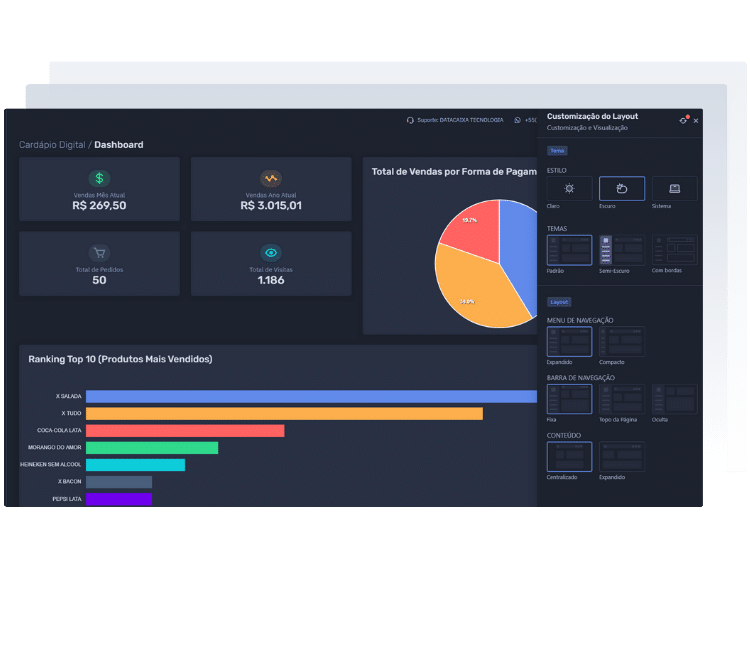
Task: Click the WhatsApp phone icon in top bar
Action: tap(518, 120)
